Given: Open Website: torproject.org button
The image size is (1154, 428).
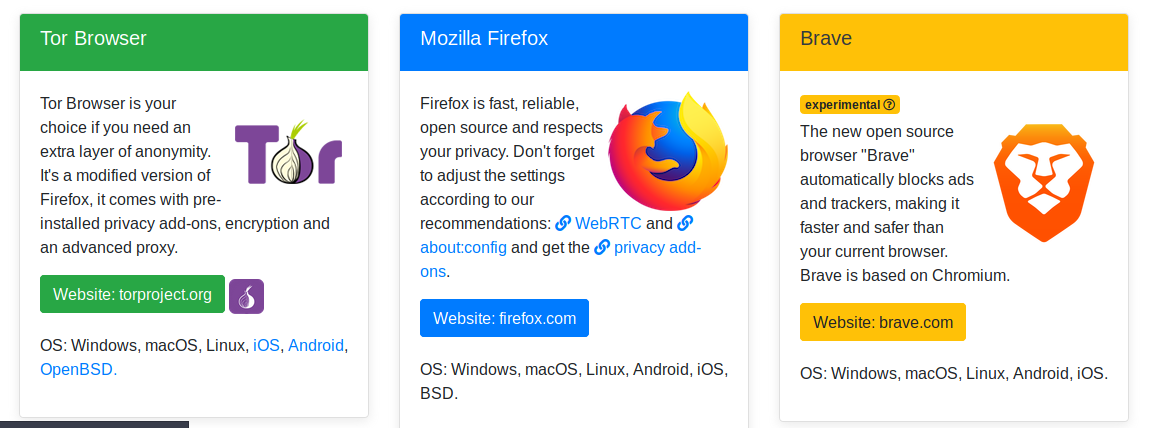Looking at the screenshot, I should pyautogui.click(x=132, y=294).
